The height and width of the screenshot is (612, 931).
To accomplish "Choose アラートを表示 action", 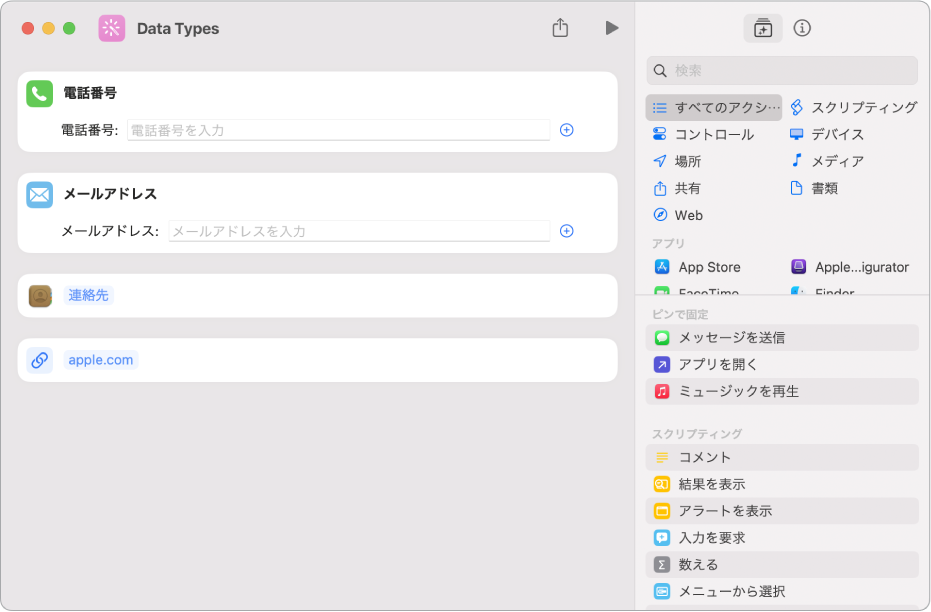I will [782, 511].
